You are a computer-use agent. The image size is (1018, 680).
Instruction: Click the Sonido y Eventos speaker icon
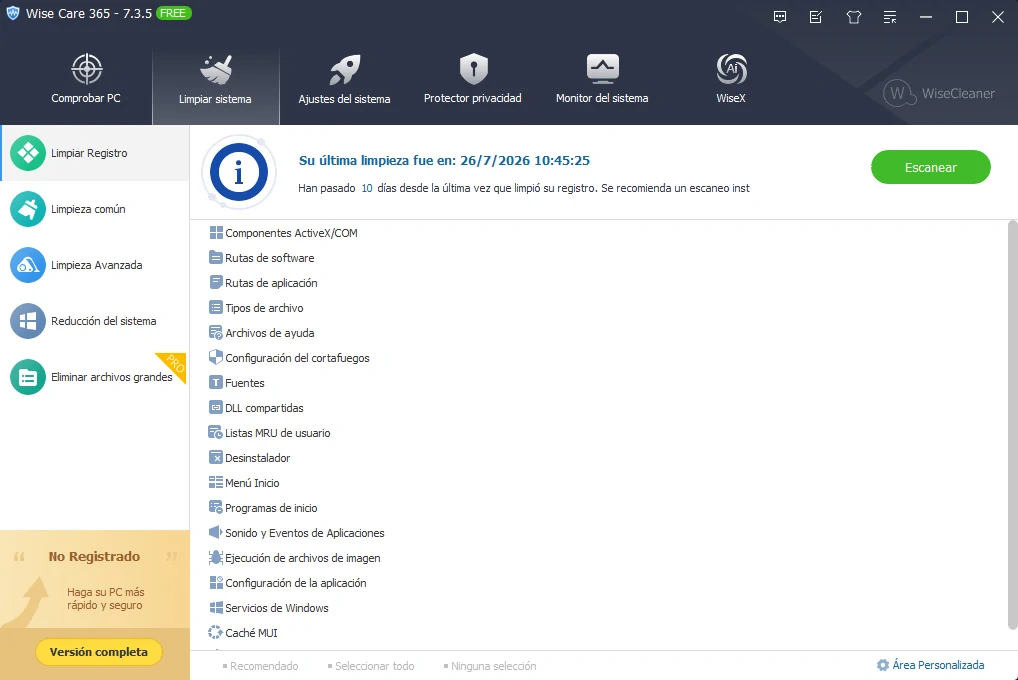216,533
